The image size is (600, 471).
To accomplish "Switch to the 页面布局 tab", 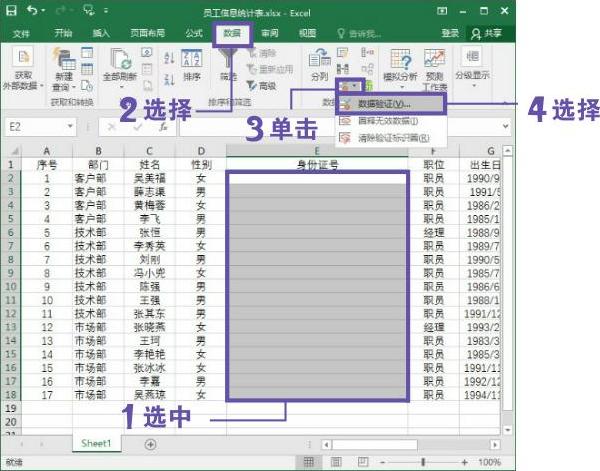I will (x=147, y=33).
